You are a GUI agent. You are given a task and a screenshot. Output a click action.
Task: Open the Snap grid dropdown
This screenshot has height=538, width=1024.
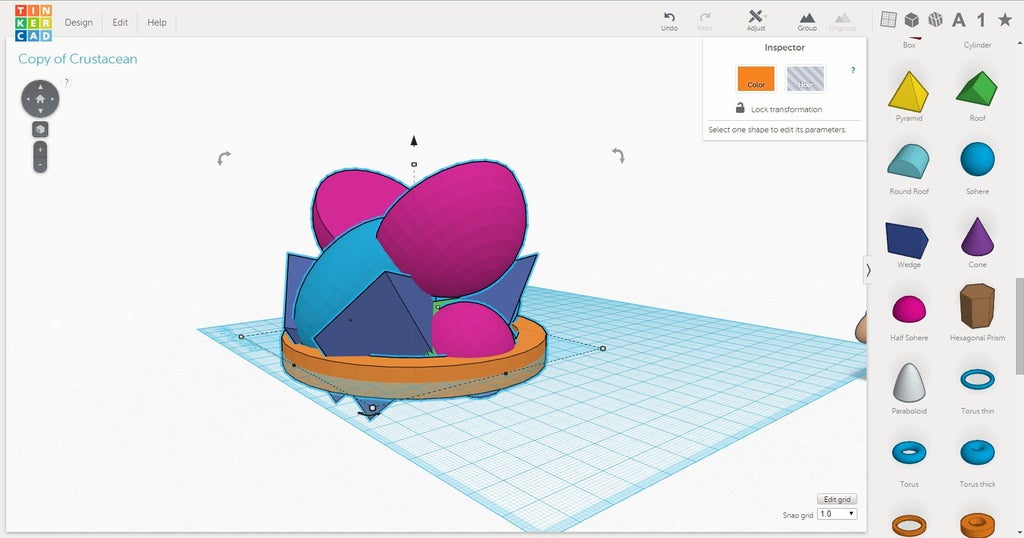837,514
